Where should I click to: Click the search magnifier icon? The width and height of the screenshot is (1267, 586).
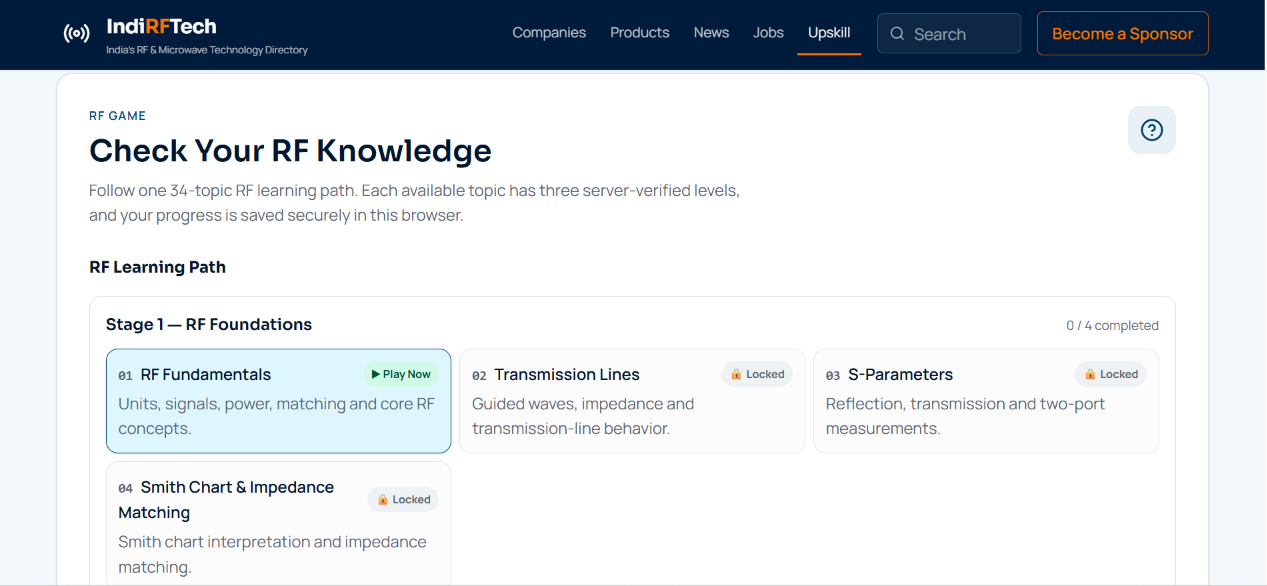(897, 34)
